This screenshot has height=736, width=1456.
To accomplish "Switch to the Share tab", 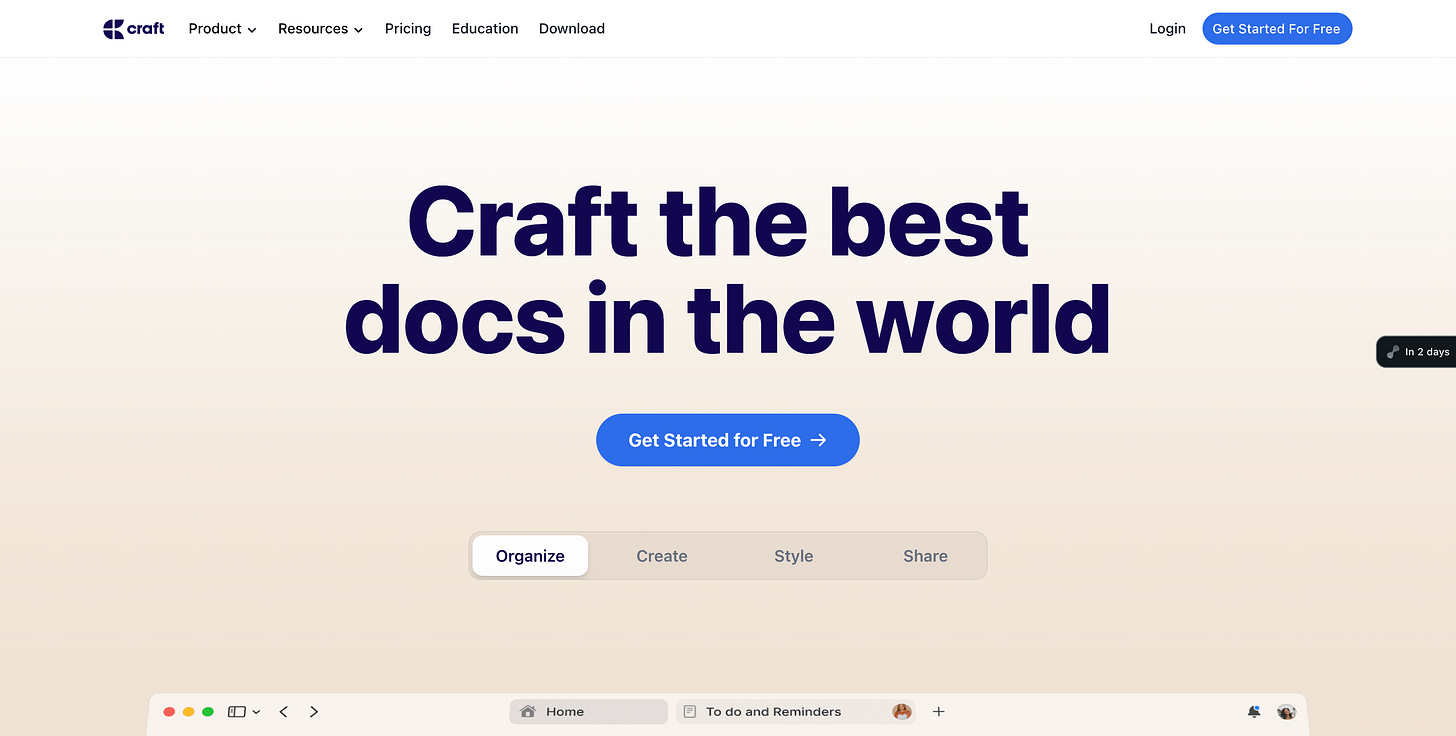I will [925, 556].
